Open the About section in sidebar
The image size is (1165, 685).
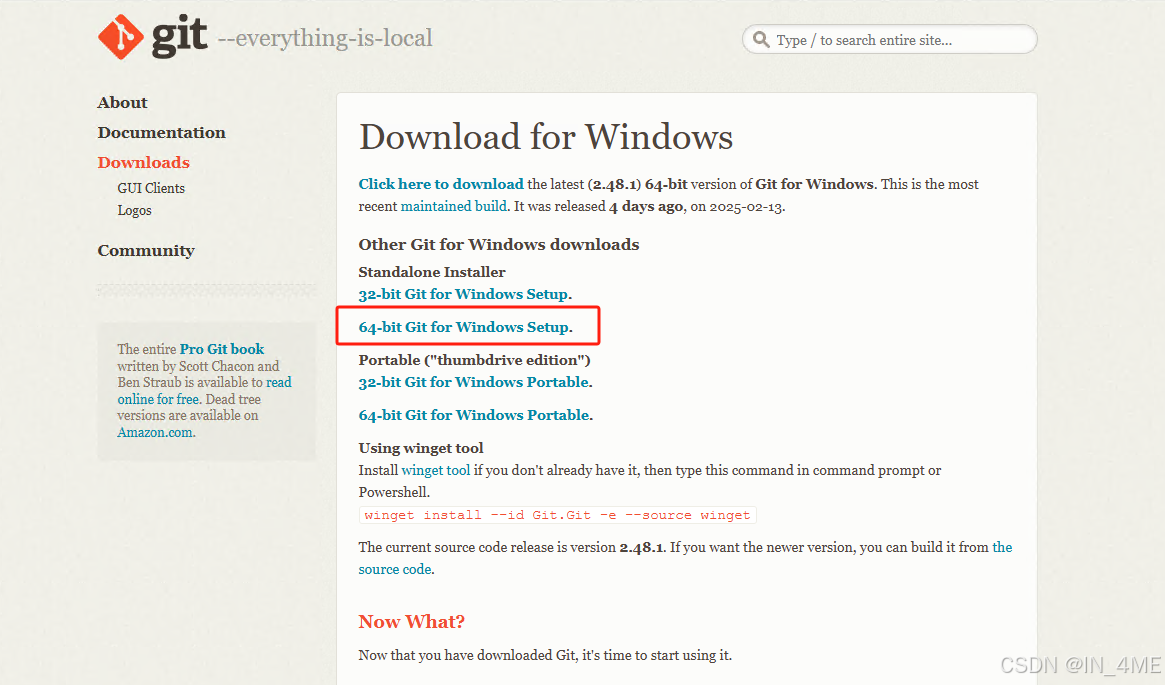(123, 103)
